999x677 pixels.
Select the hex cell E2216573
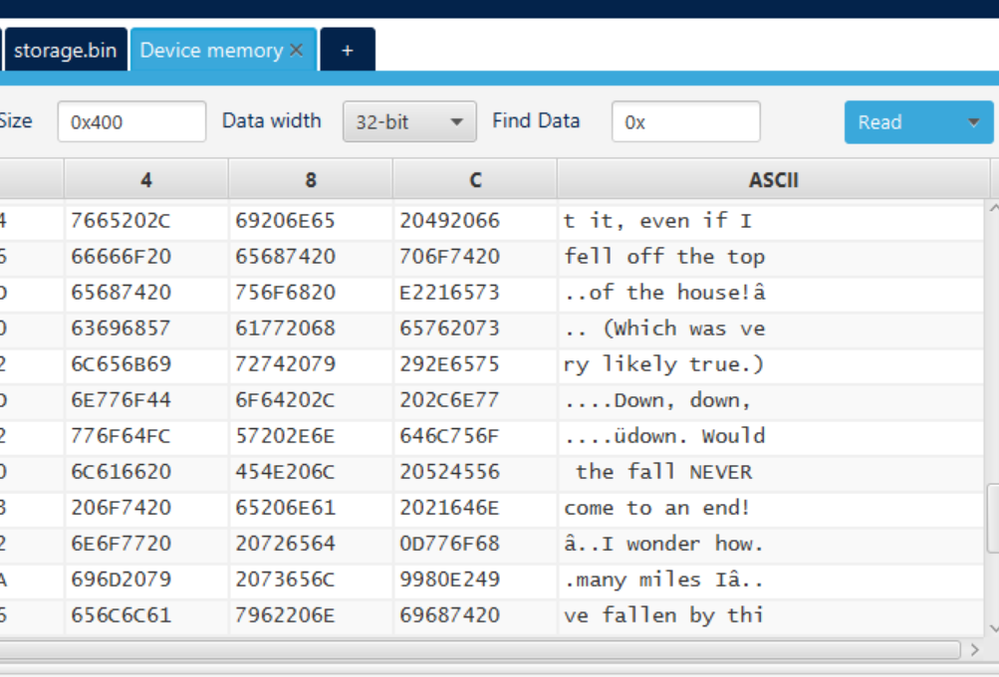tap(449, 293)
